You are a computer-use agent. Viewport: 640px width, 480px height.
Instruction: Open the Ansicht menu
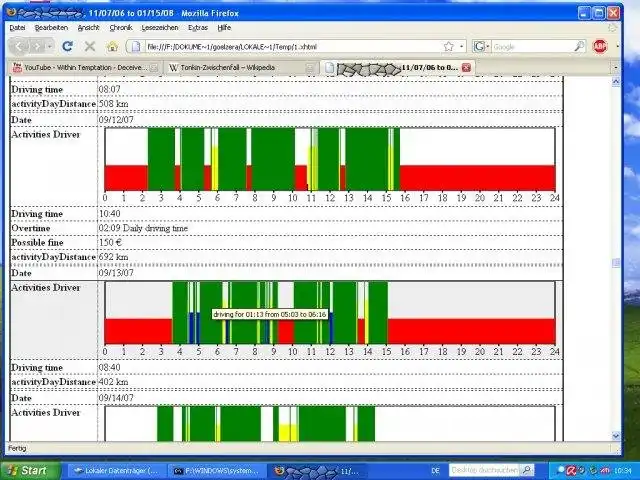pos(89,28)
